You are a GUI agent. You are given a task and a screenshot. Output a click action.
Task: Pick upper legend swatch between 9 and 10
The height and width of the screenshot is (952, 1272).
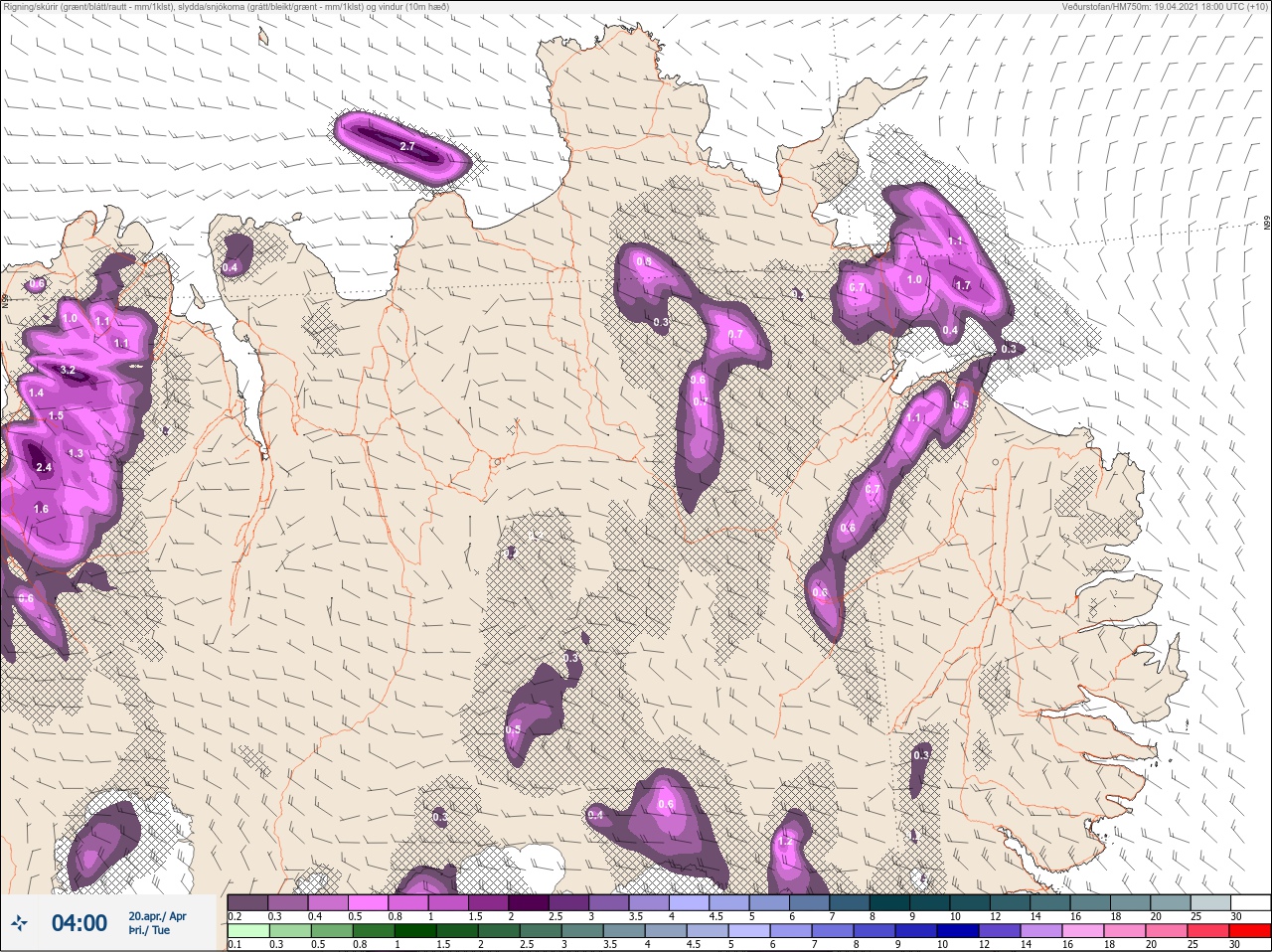[931, 902]
